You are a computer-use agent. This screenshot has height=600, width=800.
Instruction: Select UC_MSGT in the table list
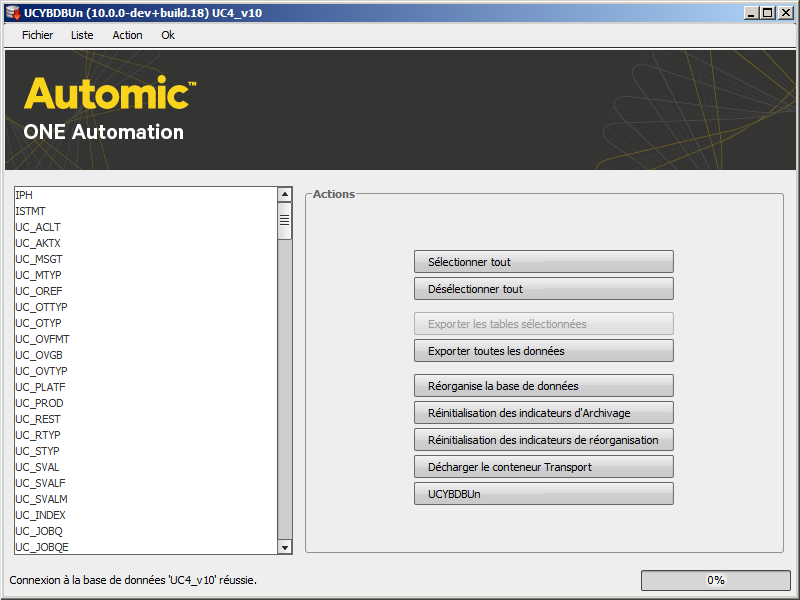[146, 259]
